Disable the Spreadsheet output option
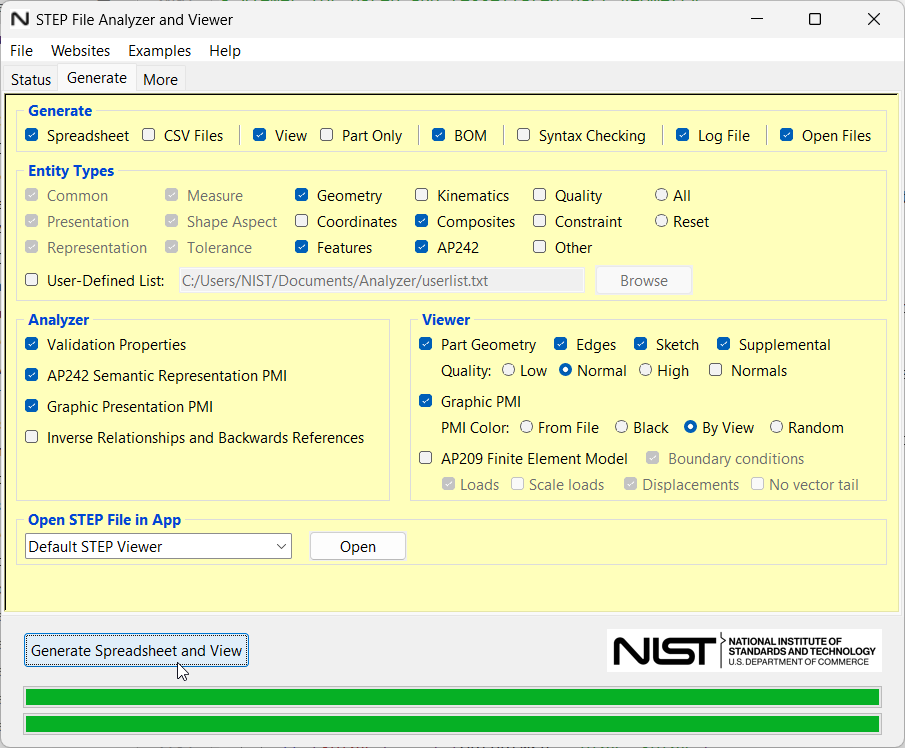The width and height of the screenshot is (905, 748). coord(31,135)
